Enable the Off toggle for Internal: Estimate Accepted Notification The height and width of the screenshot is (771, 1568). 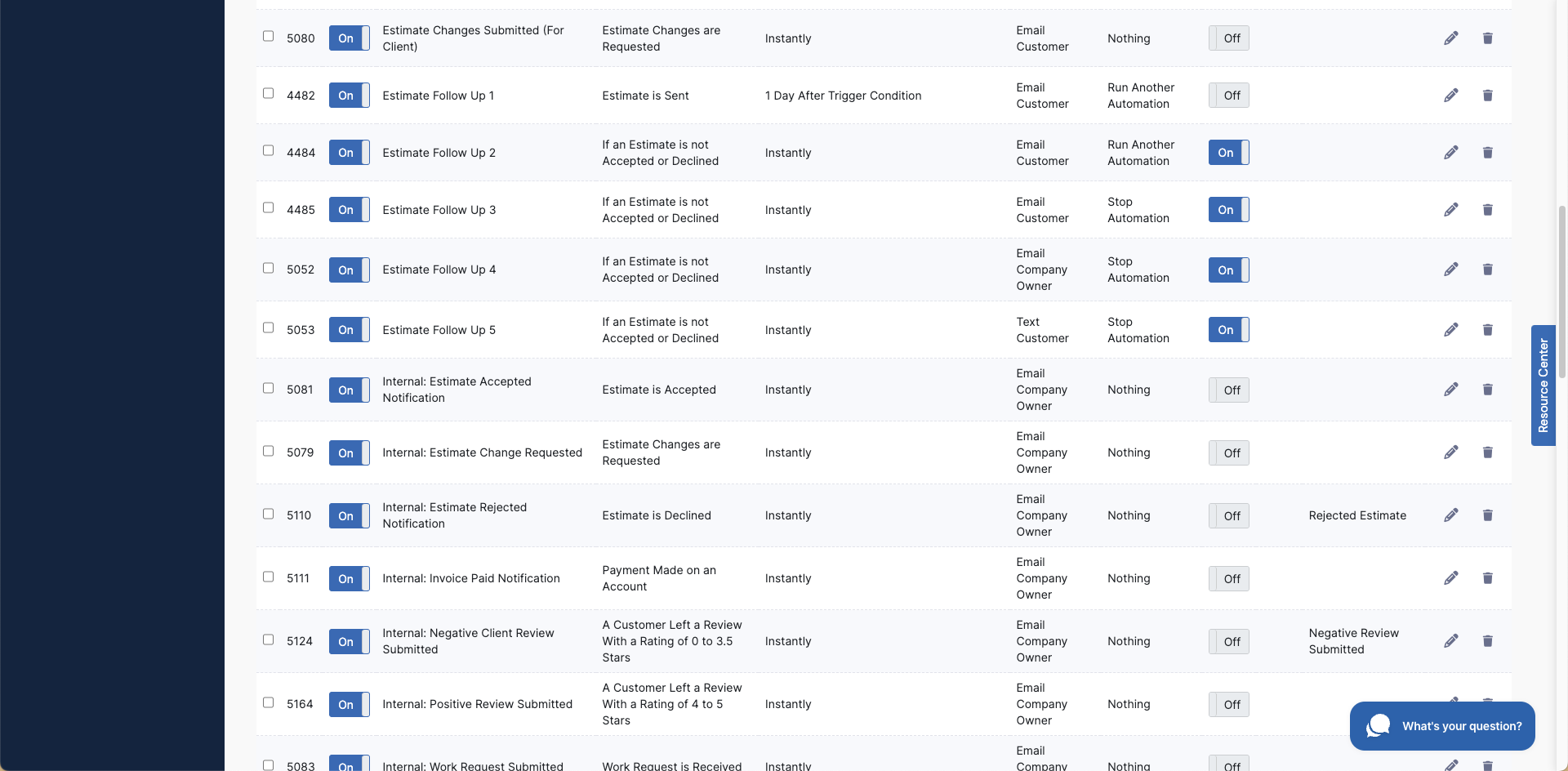point(1229,390)
